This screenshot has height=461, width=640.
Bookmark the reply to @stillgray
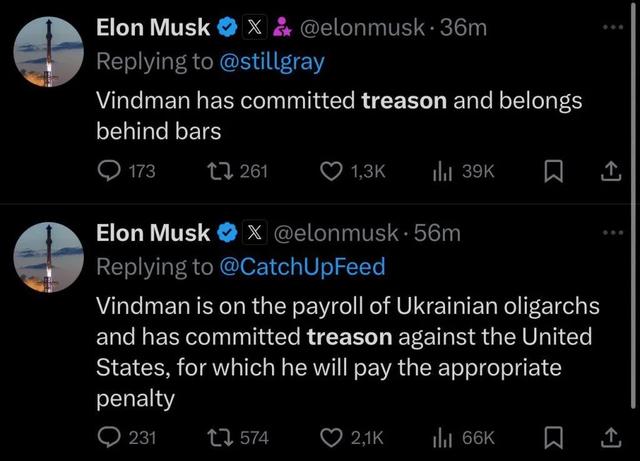coord(554,171)
